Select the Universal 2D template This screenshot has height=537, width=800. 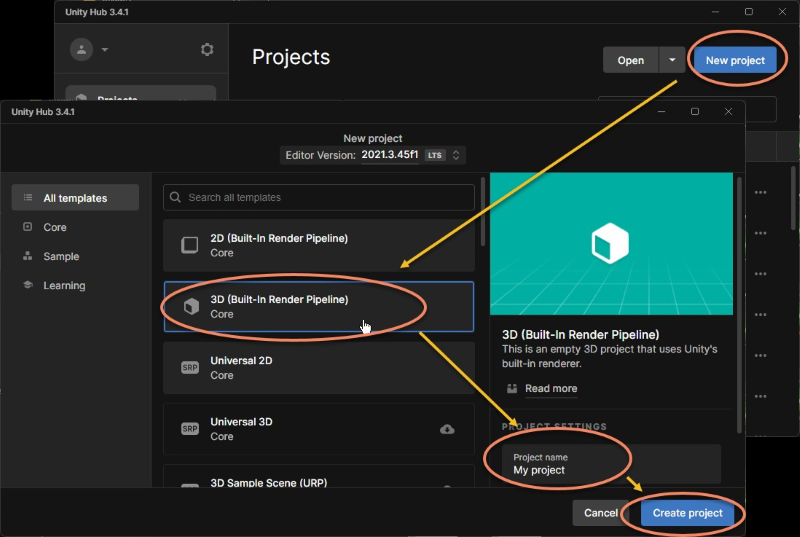click(318, 368)
